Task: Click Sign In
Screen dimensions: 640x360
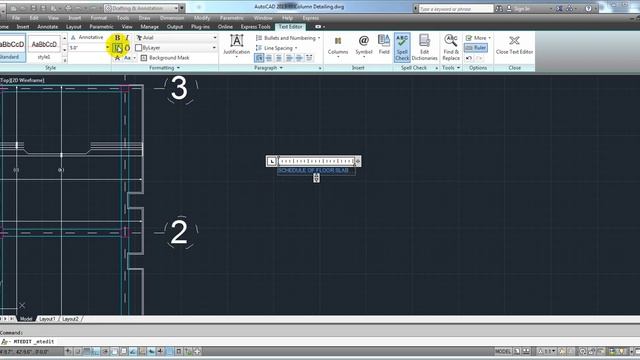Action: point(521,9)
